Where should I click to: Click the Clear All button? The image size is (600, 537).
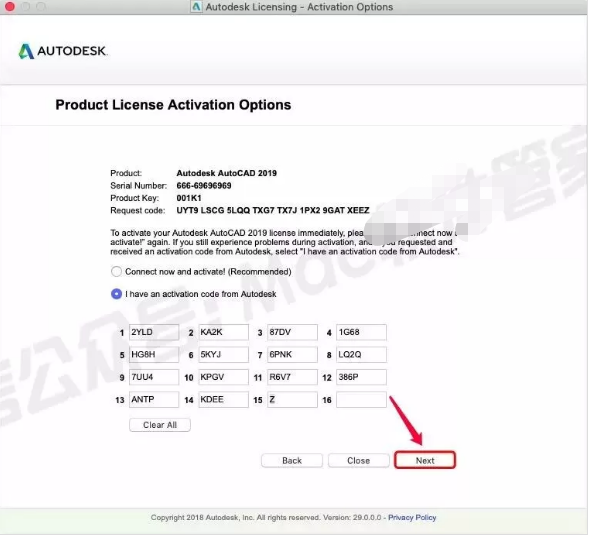[x=160, y=425]
